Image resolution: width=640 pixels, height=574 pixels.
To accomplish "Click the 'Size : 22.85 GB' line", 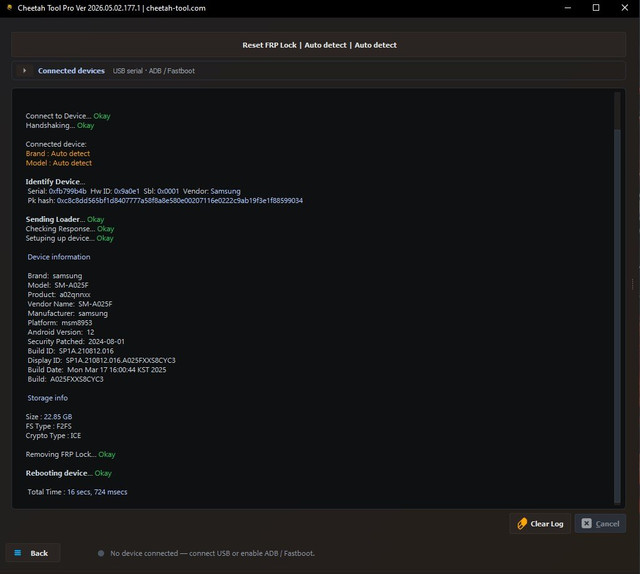I will coord(49,416).
